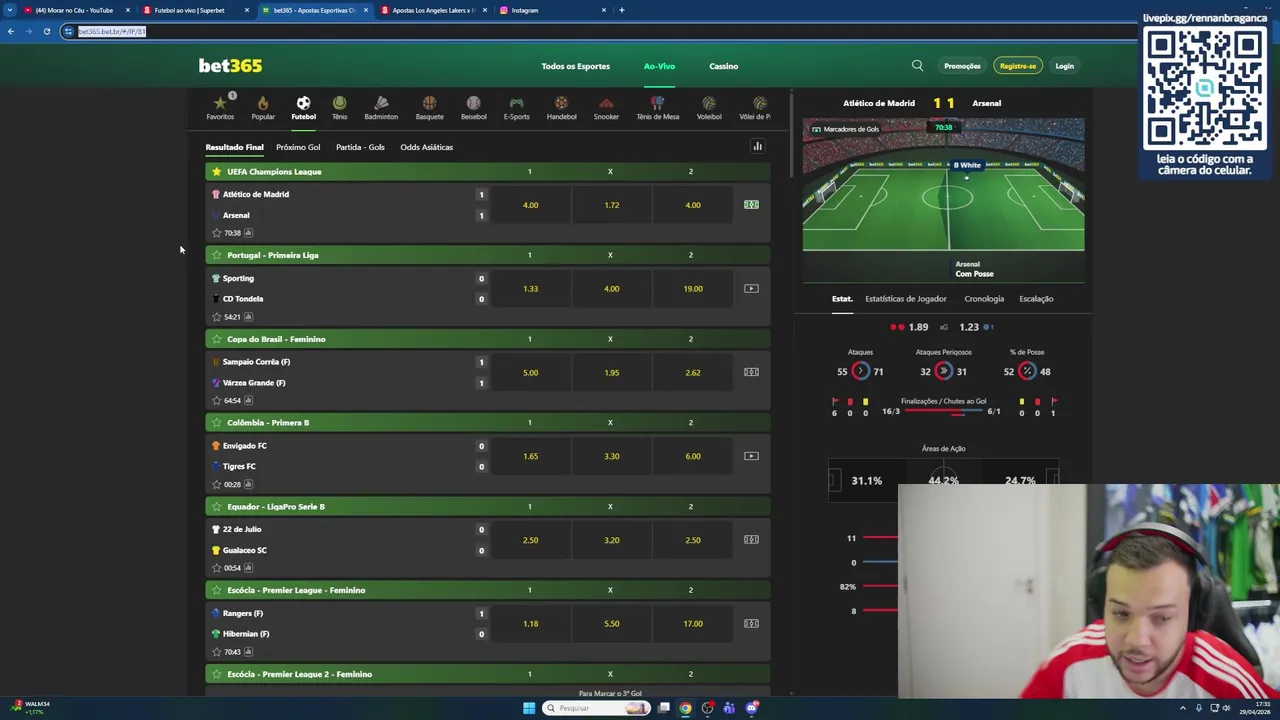Click the bet365 logo
Screen dimensions: 1280x720
[x=230, y=66]
